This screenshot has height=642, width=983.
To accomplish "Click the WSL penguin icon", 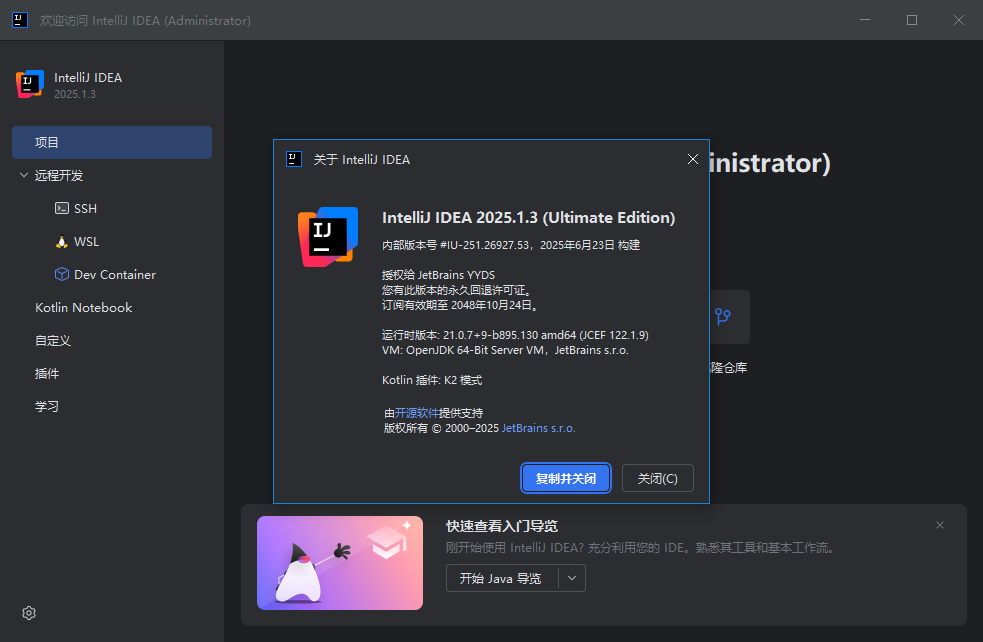I will click(61, 241).
